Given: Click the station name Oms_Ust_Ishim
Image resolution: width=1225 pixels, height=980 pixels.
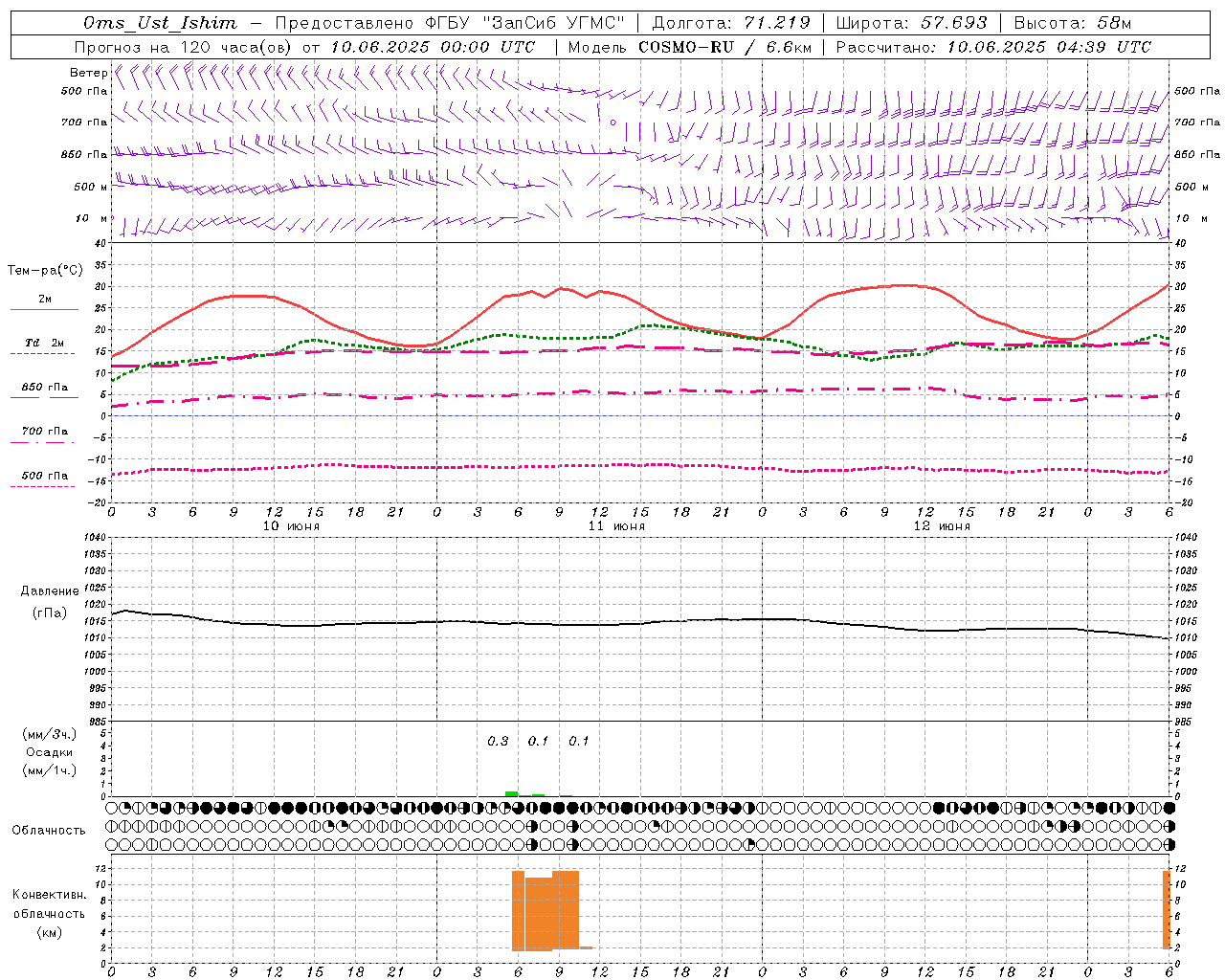Looking at the screenshot, I should coord(160,23).
